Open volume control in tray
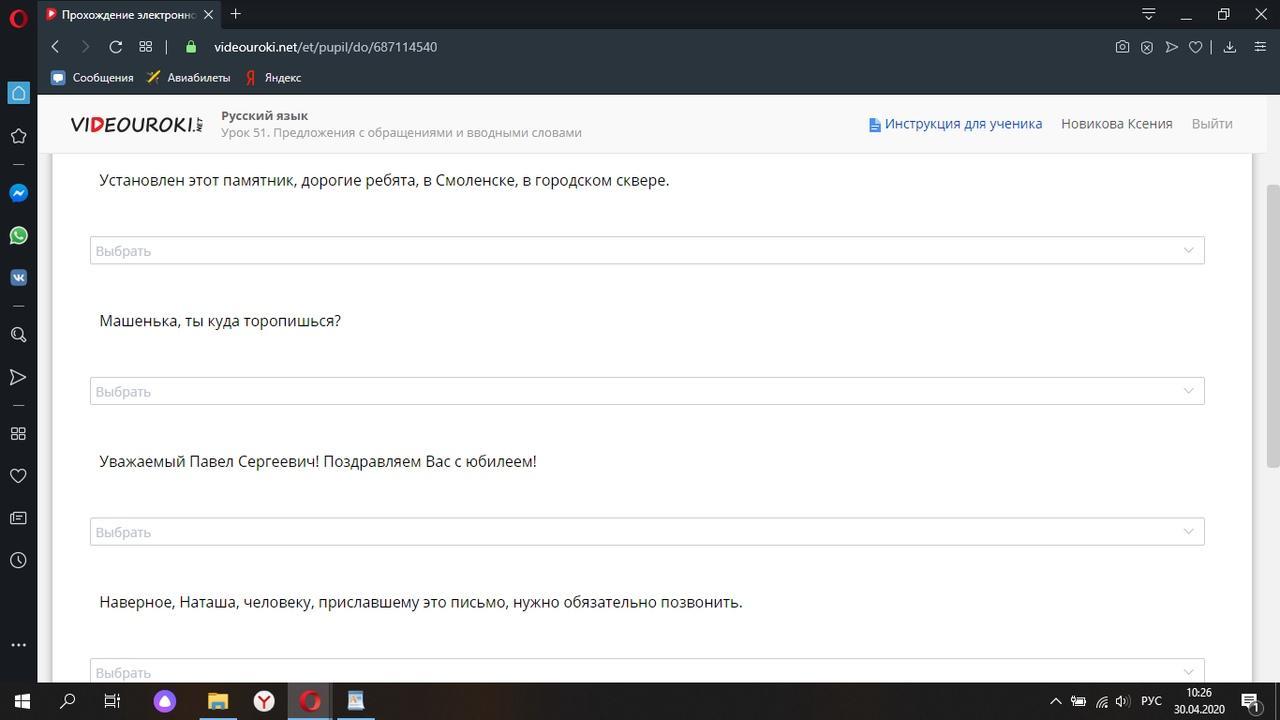This screenshot has height=720, width=1280. coord(1122,701)
